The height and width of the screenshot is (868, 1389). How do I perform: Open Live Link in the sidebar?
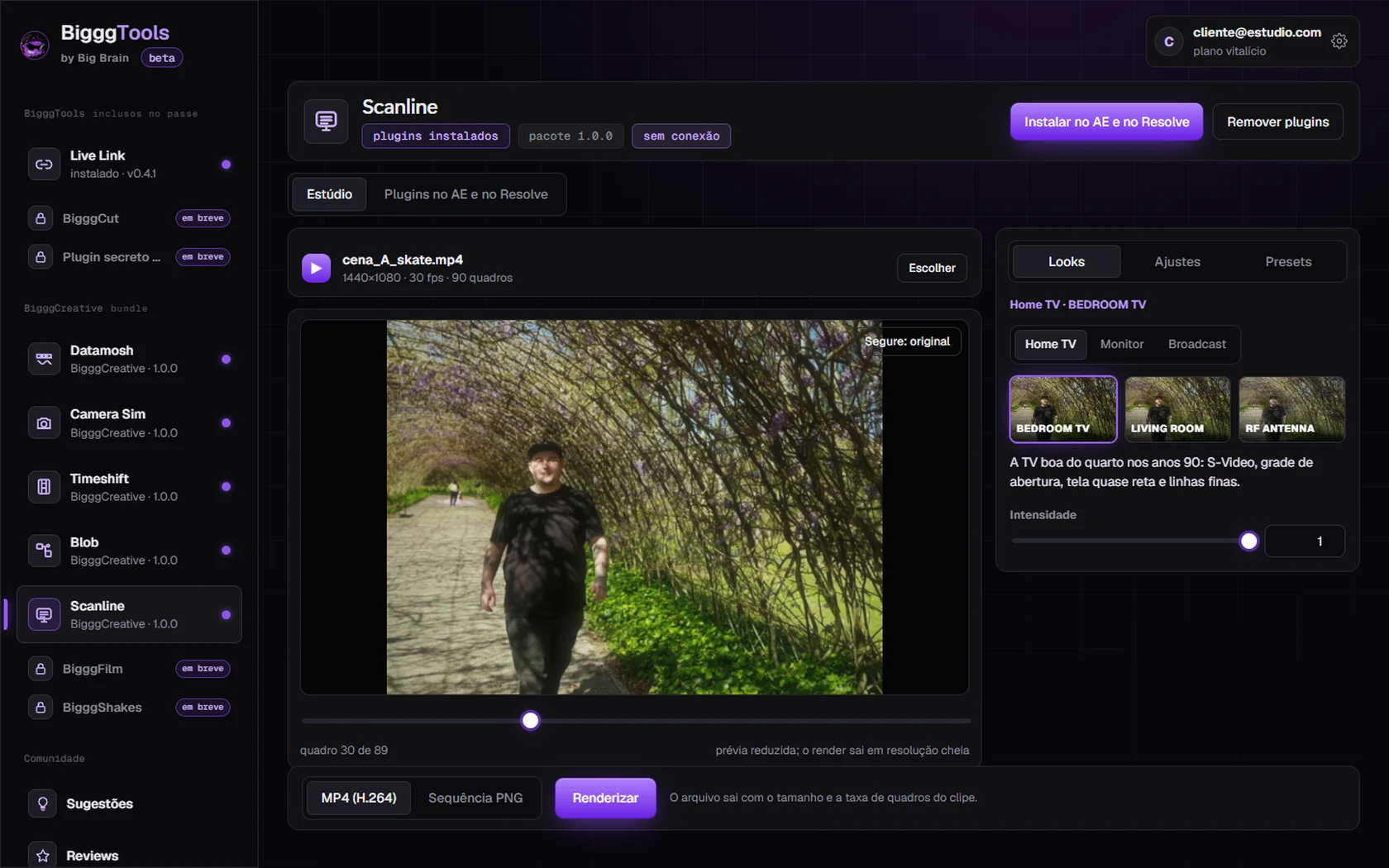pyautogui.click(x=129, y=165)
